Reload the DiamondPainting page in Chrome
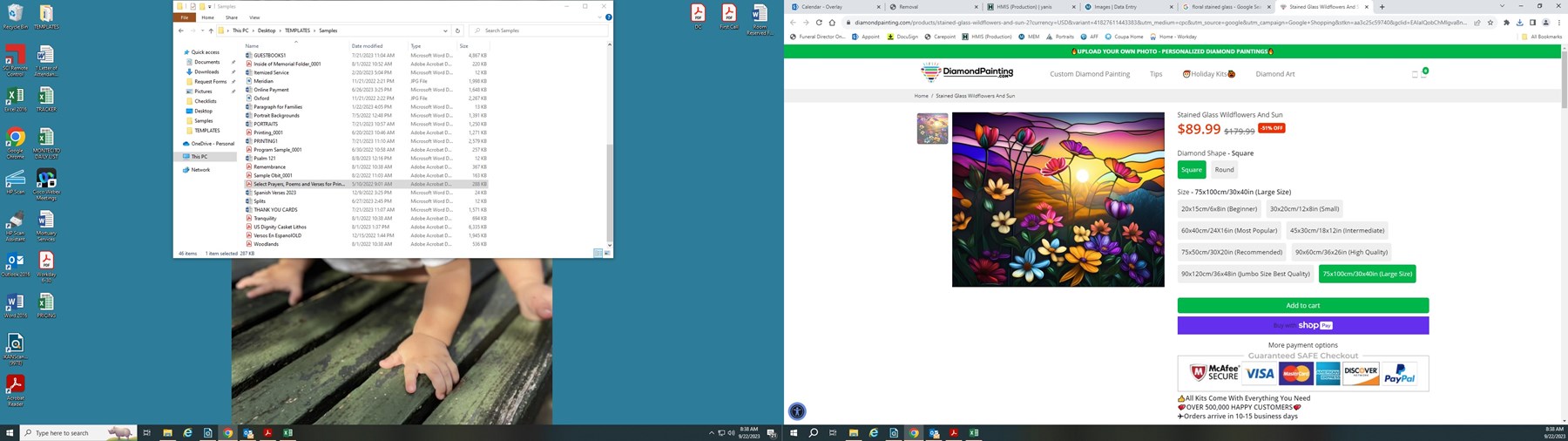Image resolution: width=1568 pixels, height=441 pixels. pos(819,23)
